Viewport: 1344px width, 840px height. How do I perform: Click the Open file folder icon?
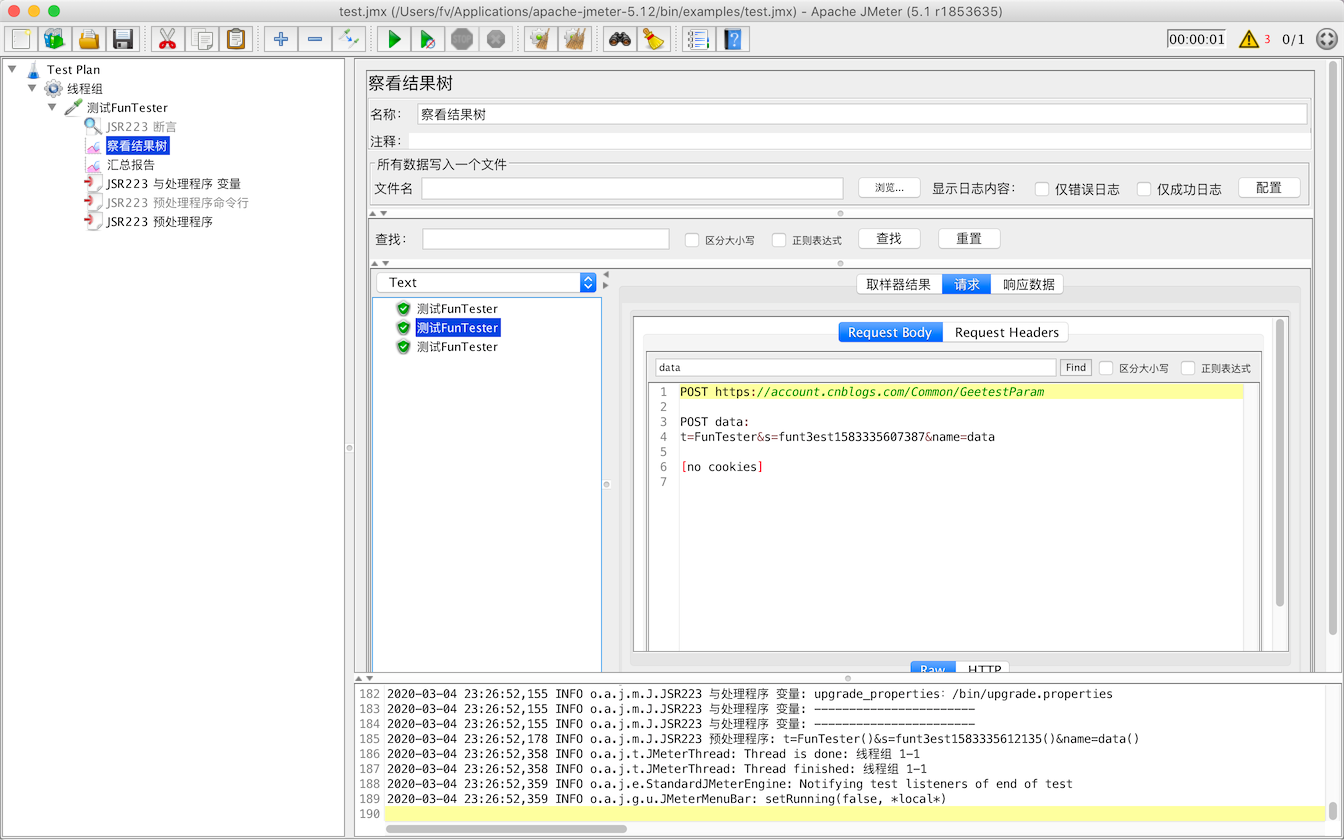pos(89,39)
